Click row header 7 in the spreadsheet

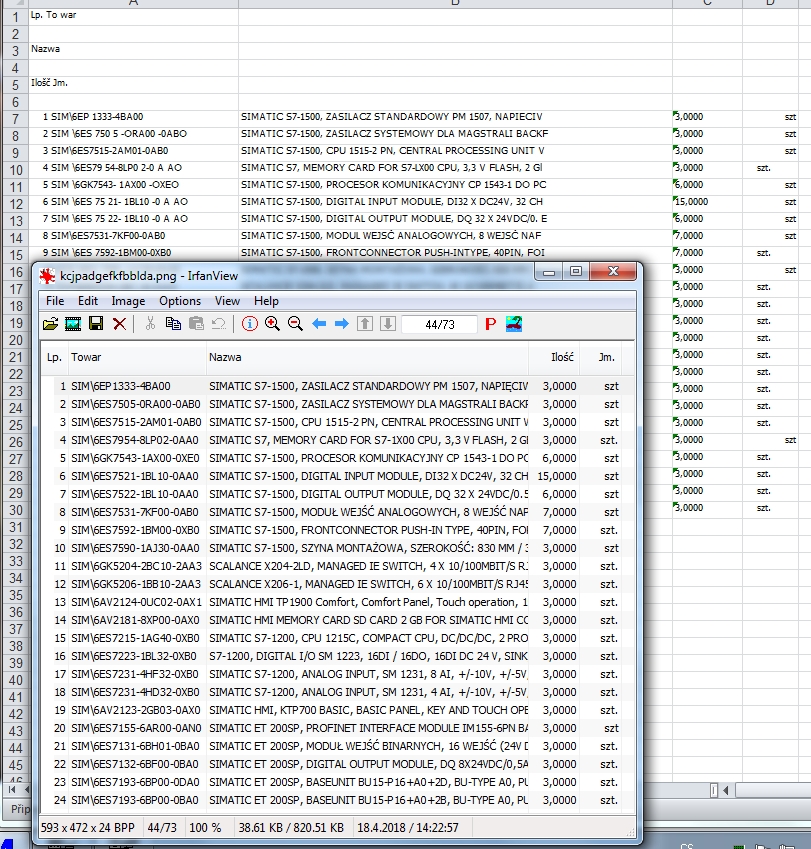click(15, 119)
